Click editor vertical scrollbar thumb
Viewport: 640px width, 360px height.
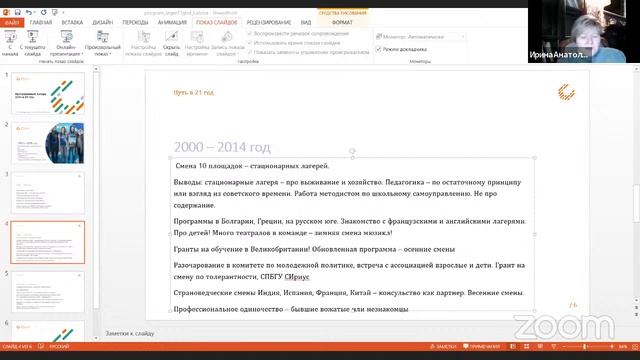click(x=637, y=203)
